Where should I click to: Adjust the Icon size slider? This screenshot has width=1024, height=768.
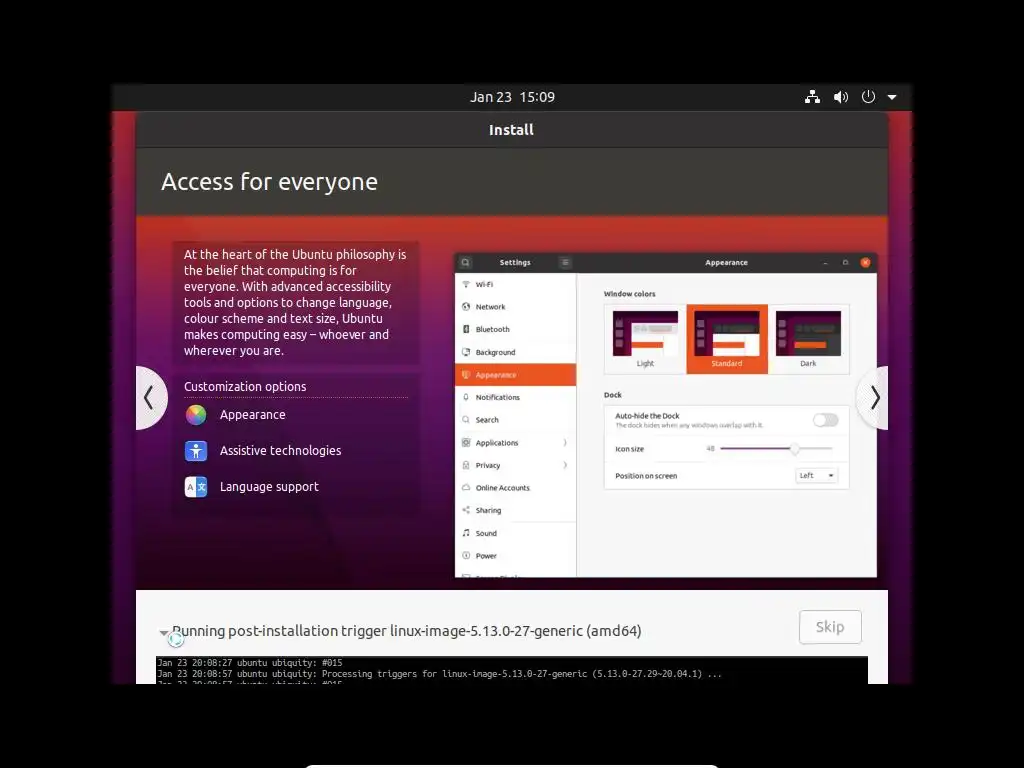pos(776,449)
